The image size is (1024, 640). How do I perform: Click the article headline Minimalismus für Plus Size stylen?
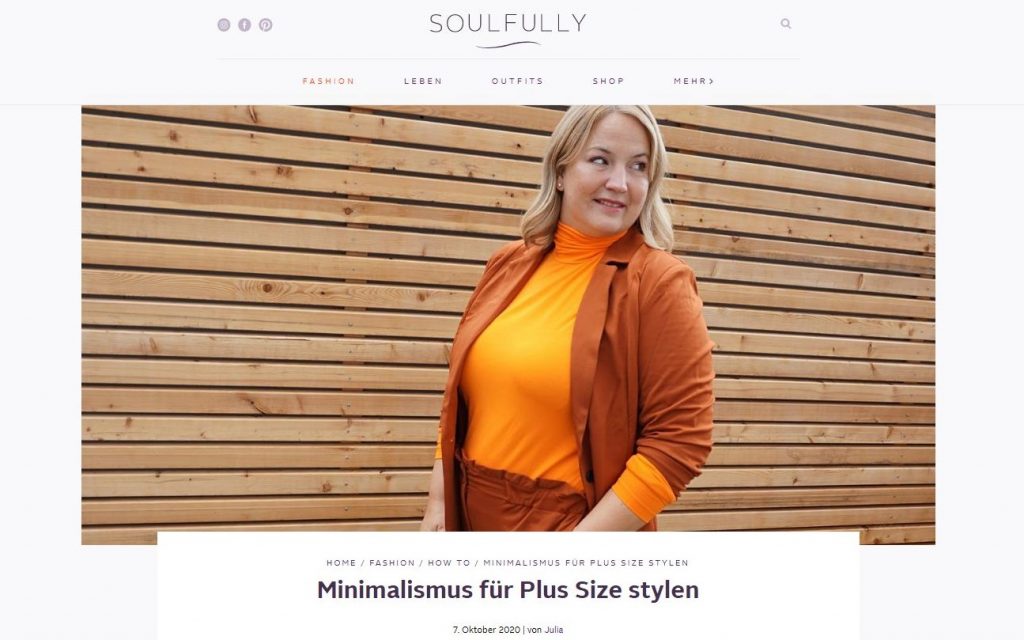click(x=508, y=590)
